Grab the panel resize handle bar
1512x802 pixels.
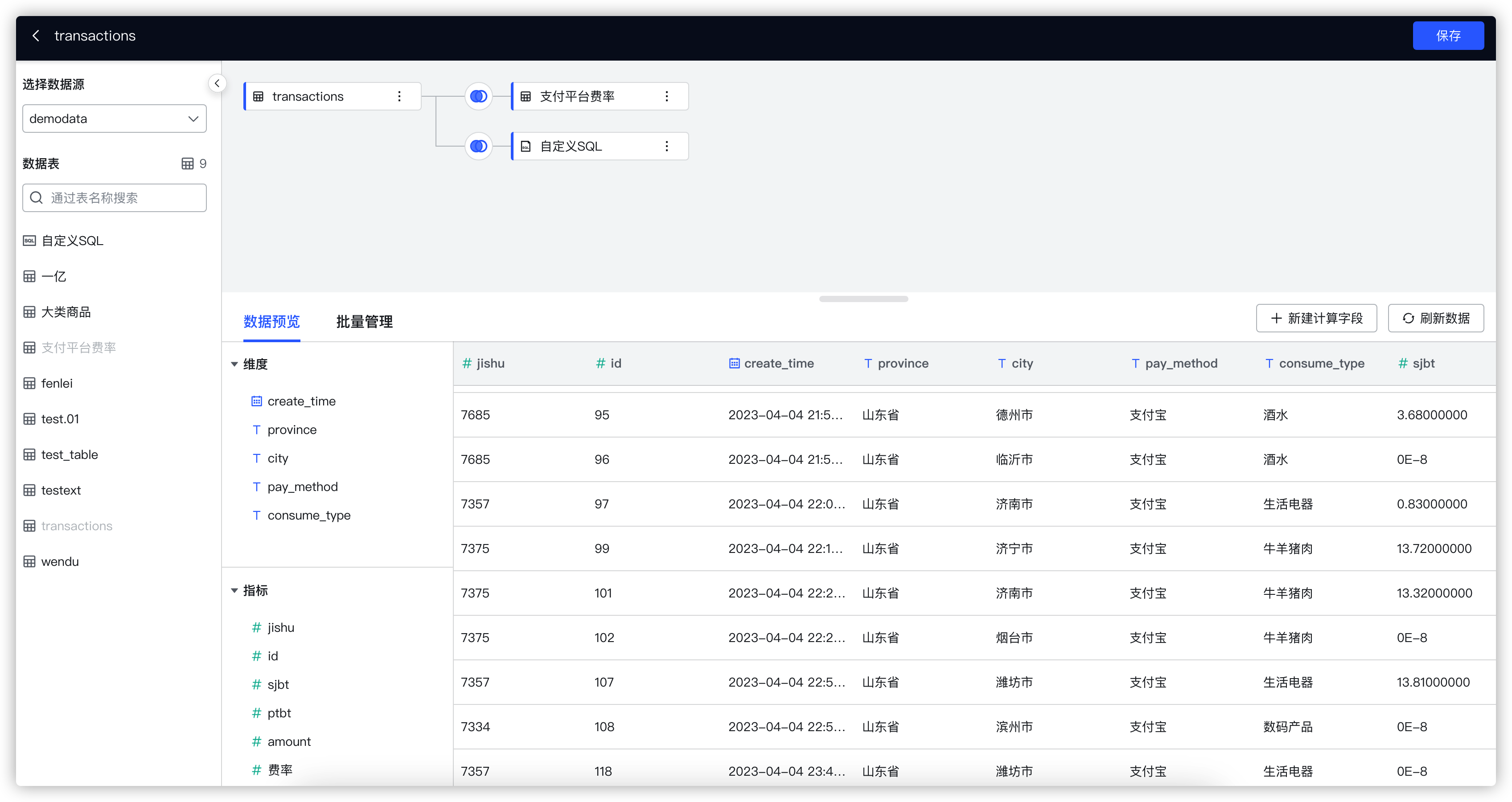pyautogui.click(x=863, y=299)
